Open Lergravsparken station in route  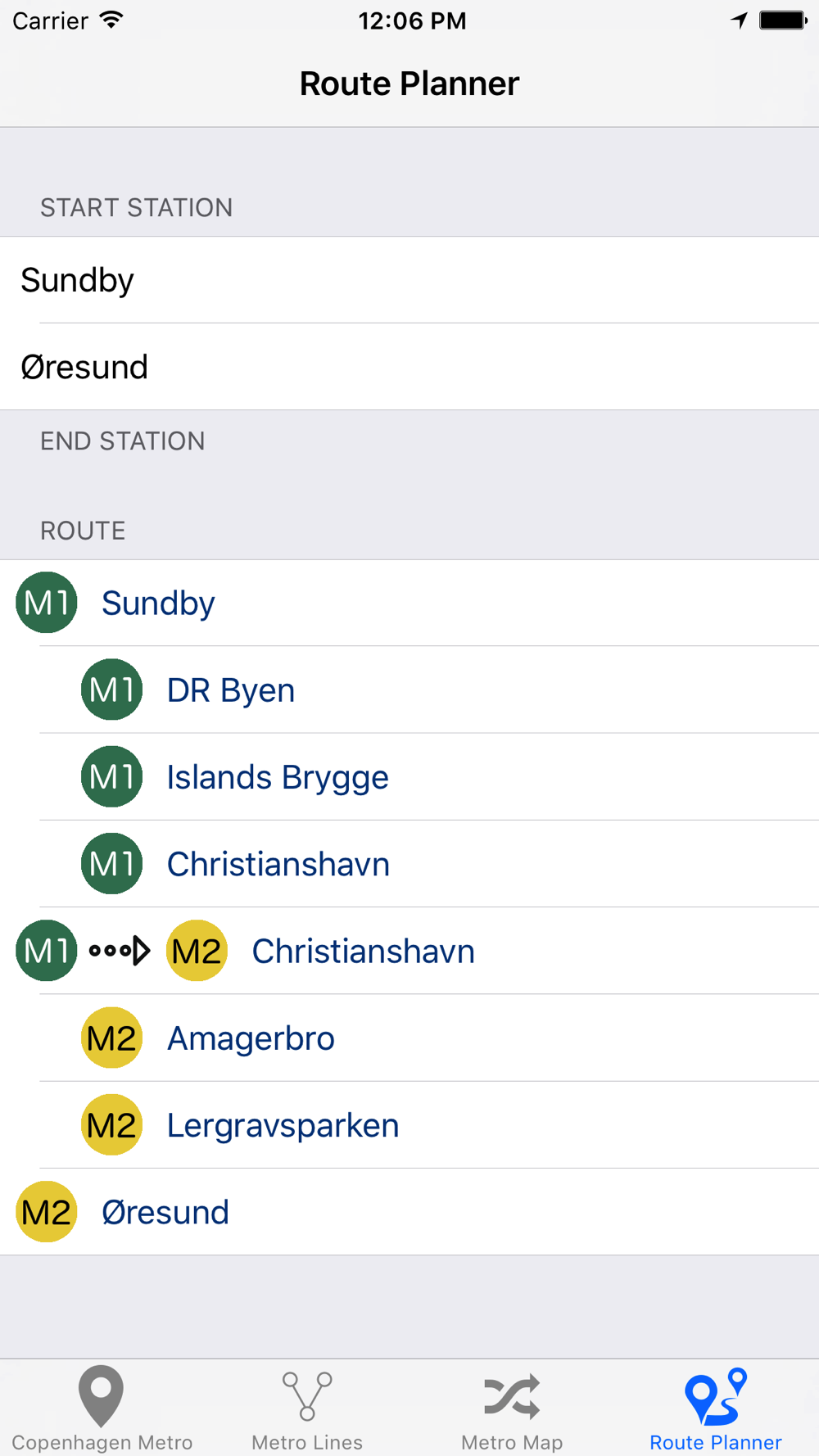(283, 1125)
